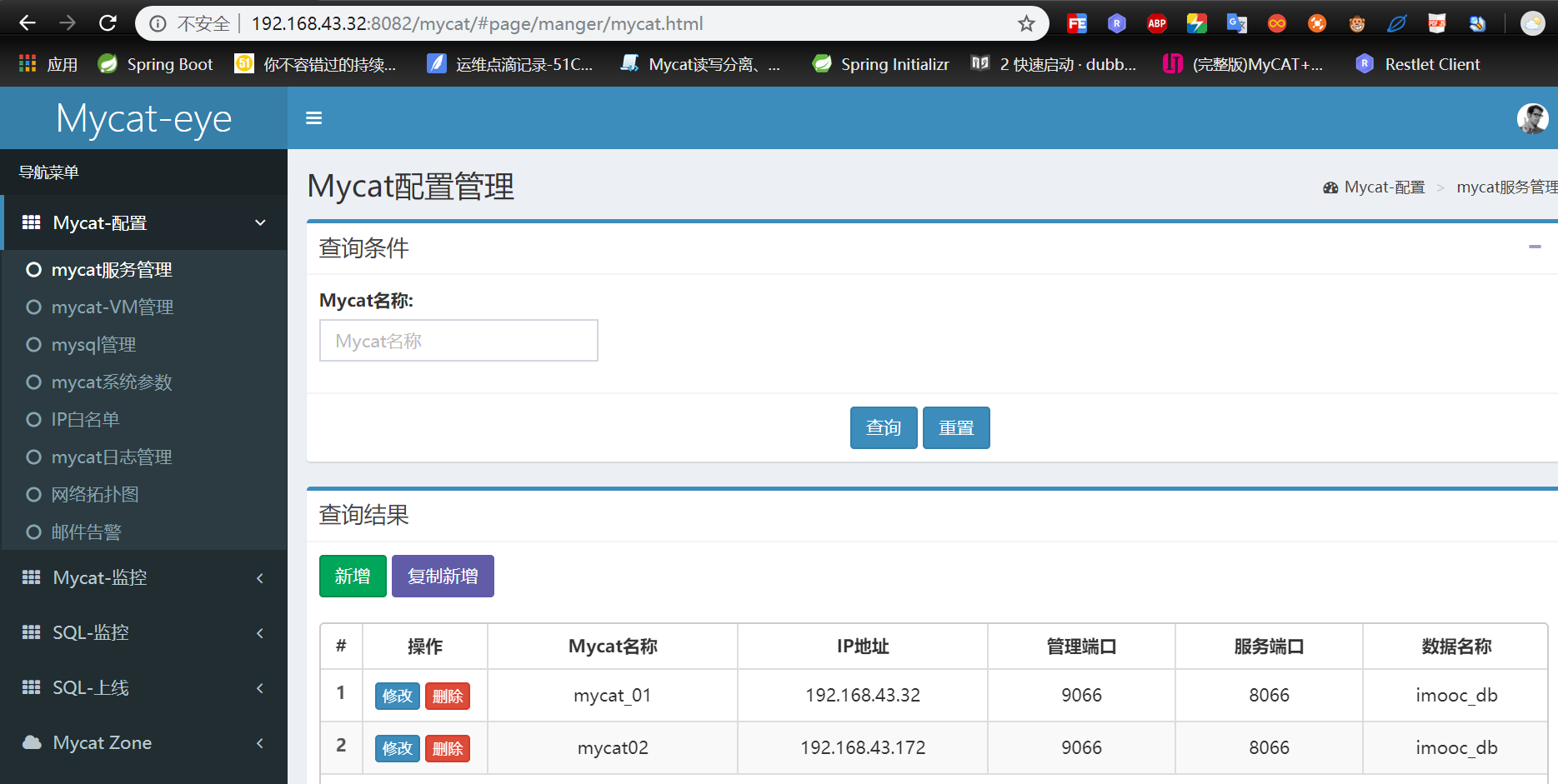Click the purple R Restlet extension icon
Viewport: 1558px width, 784px height.
1116,23
